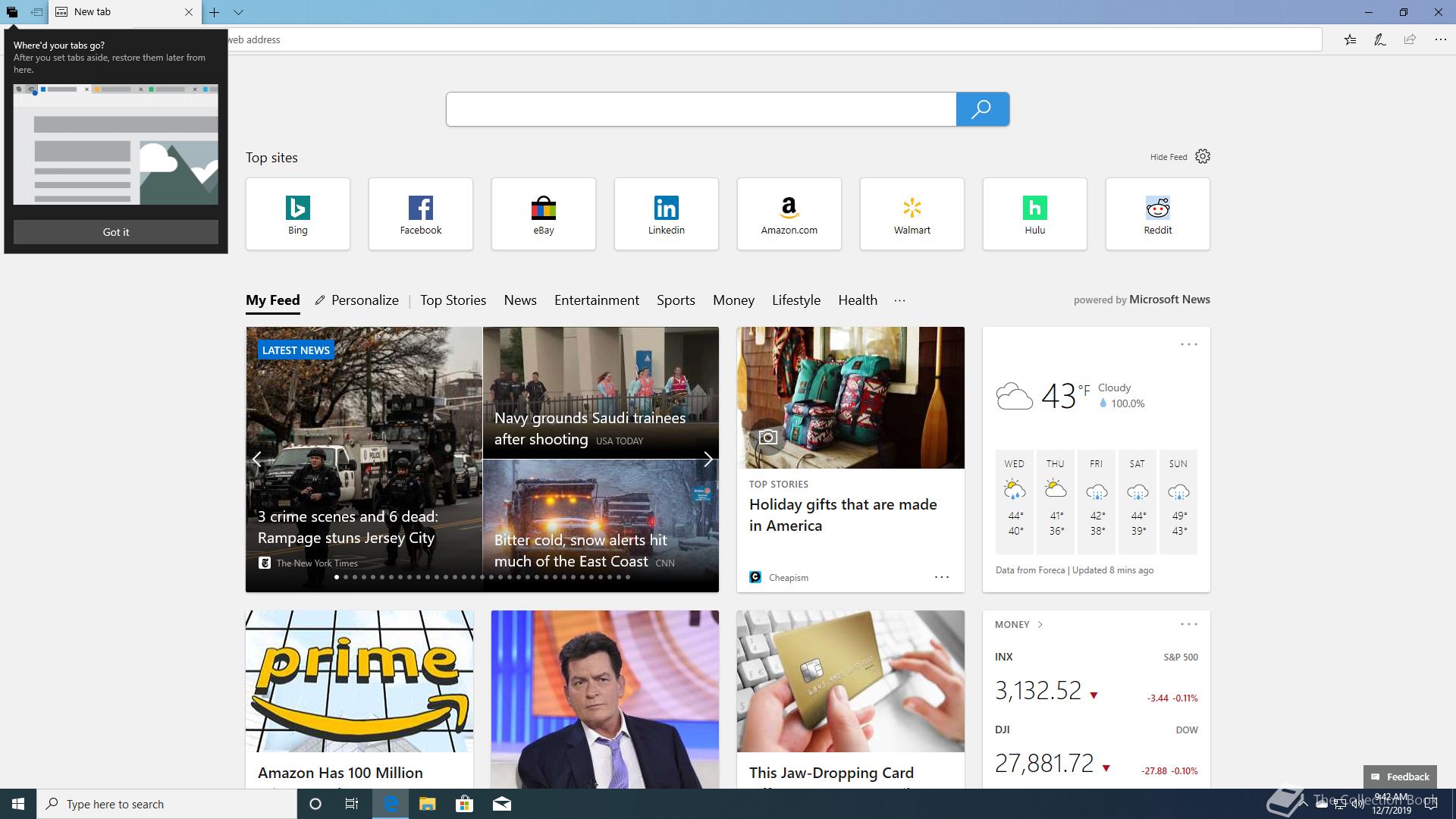Switch to the Entertainment tab

597,300
